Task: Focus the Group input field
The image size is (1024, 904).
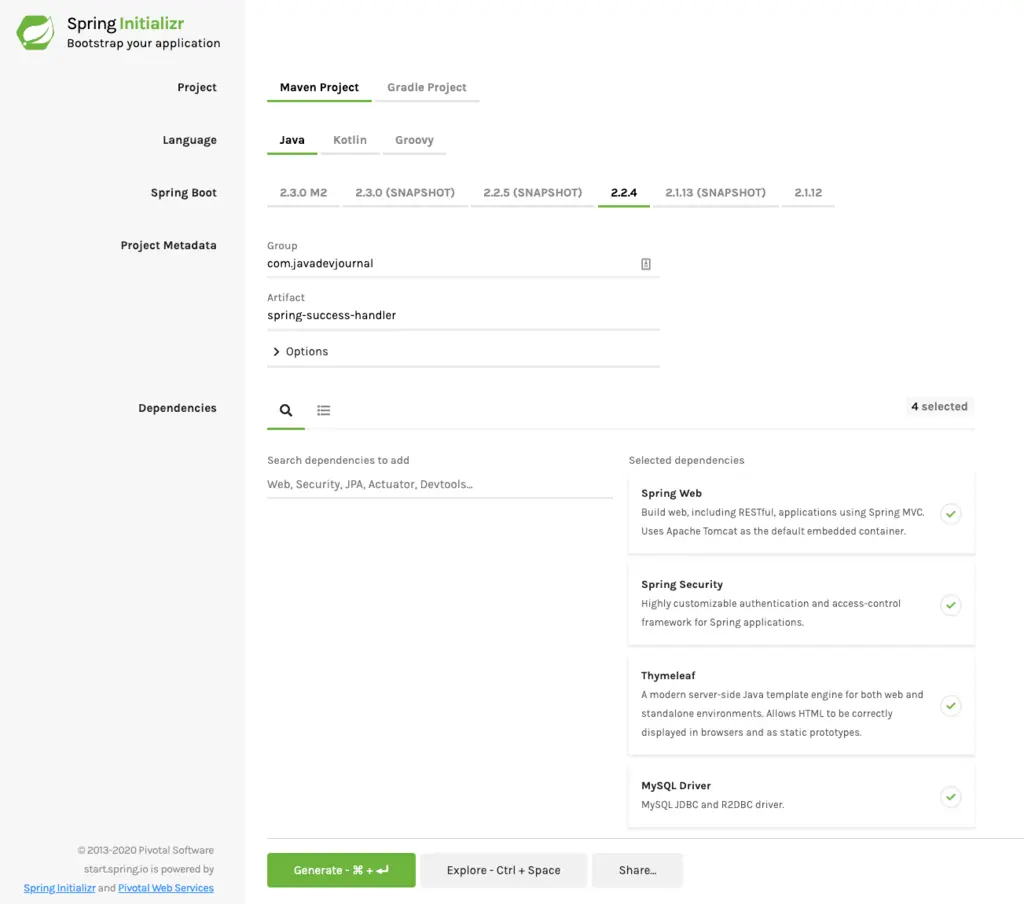Action: click(463, 264)
